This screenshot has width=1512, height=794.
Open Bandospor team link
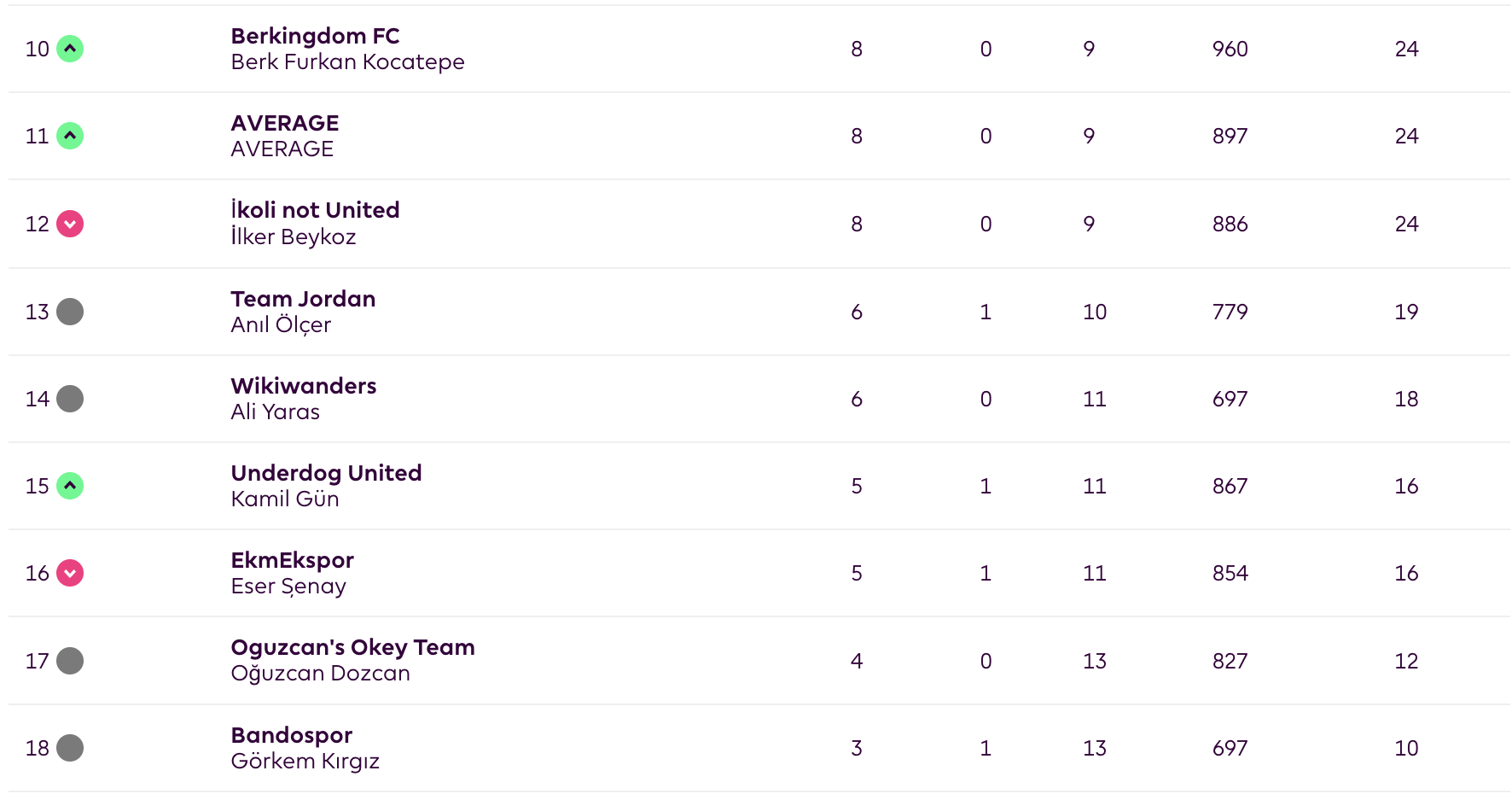pos(291,735)
